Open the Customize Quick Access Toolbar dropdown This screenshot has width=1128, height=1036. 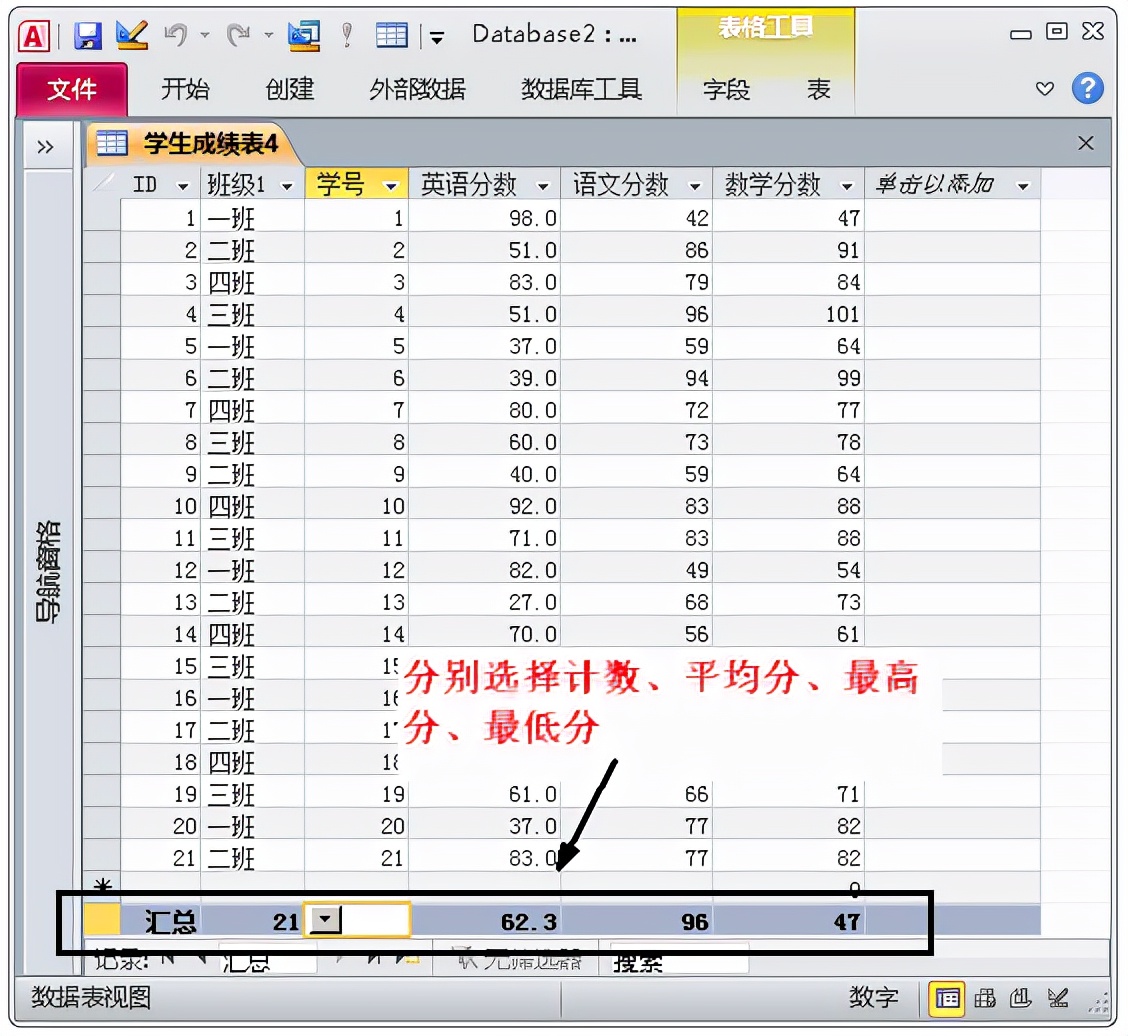tap(436, 35)
